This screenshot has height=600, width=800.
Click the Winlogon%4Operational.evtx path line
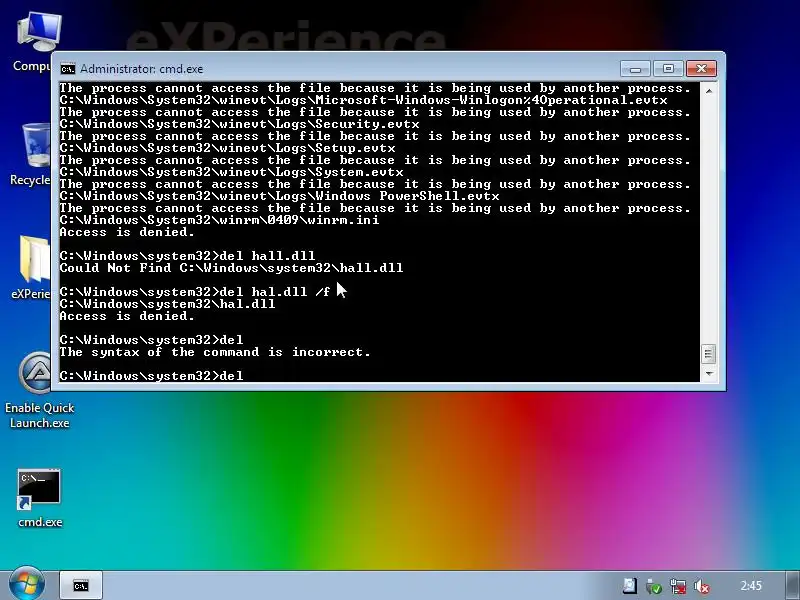[363, 100]
